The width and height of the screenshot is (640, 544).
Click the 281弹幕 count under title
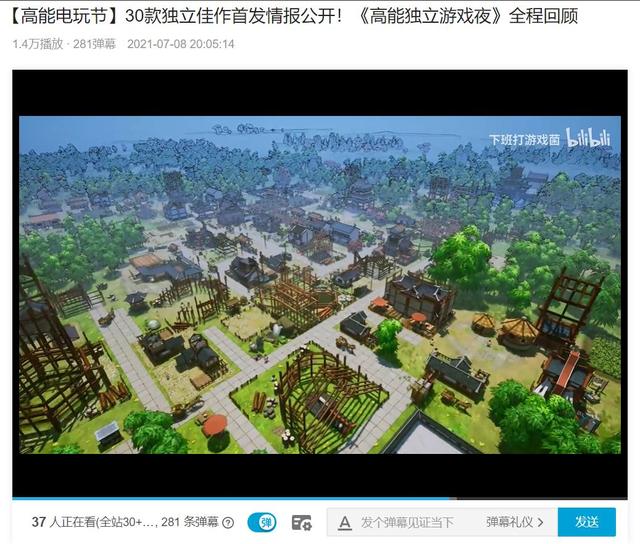pyautogui.click(x=94, y=44)
